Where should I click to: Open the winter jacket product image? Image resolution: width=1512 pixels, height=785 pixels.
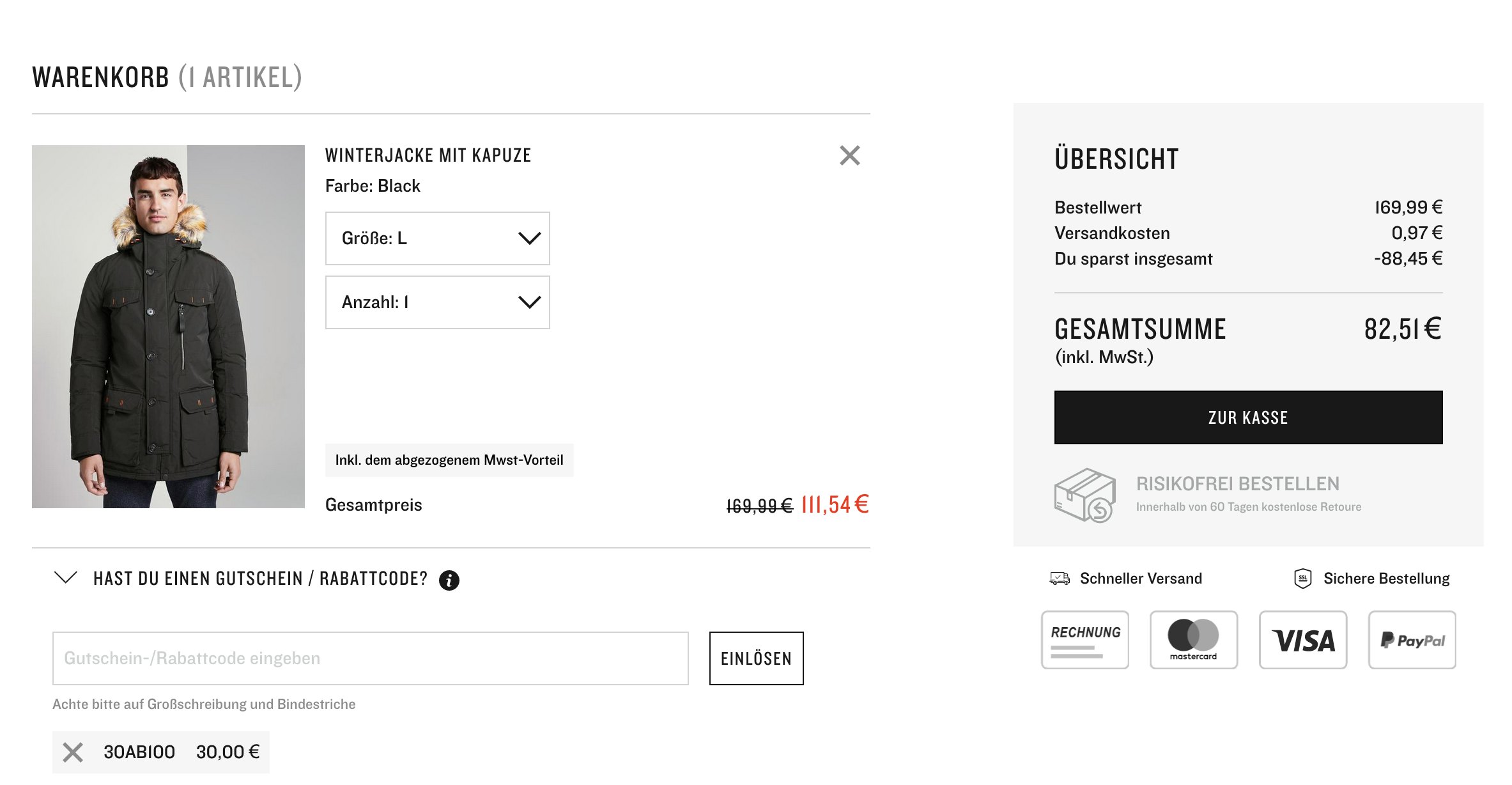point(168,327)
